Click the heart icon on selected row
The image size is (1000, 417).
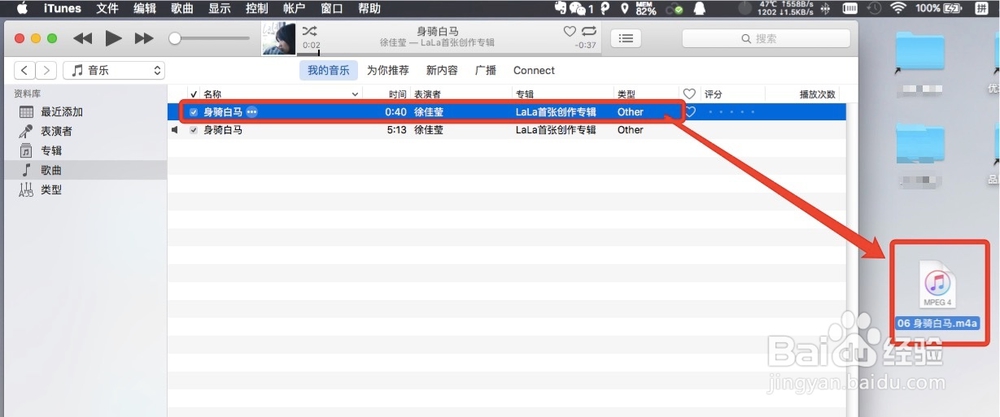689,112
